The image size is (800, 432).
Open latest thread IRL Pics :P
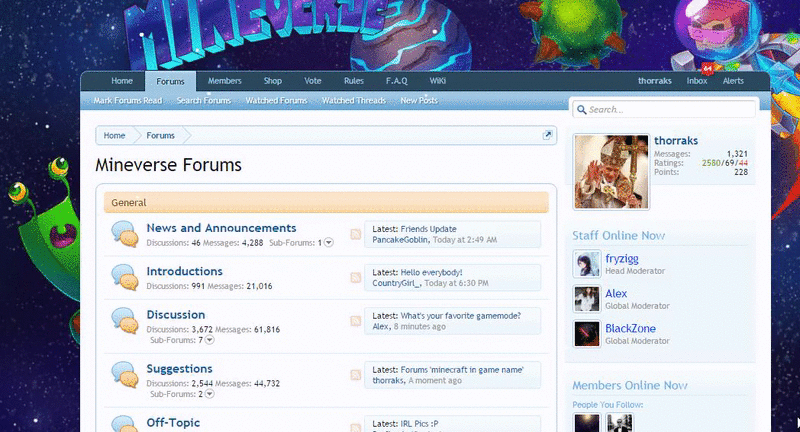419,424
